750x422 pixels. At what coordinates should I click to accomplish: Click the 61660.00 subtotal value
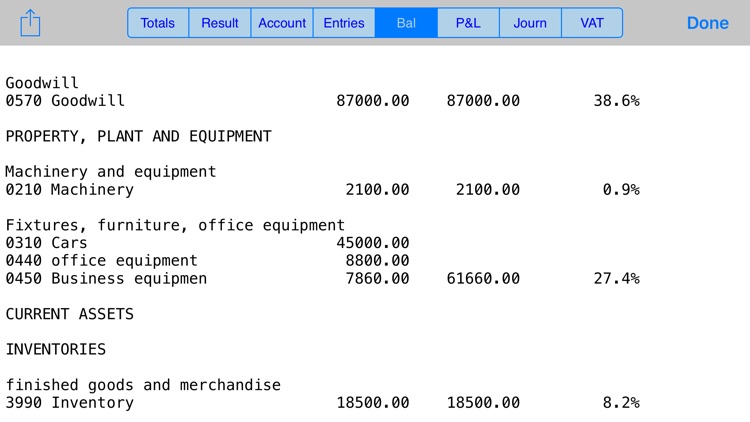coord(483,278)
